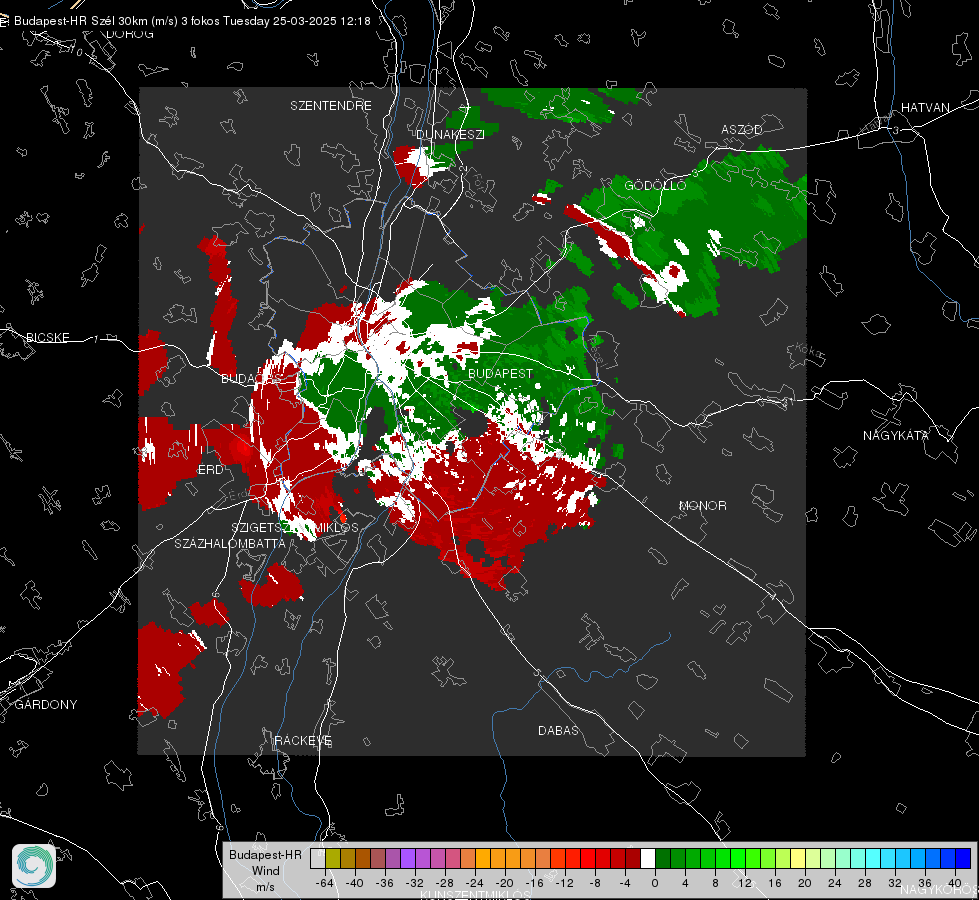Click the '28' legend scale value

865,883
